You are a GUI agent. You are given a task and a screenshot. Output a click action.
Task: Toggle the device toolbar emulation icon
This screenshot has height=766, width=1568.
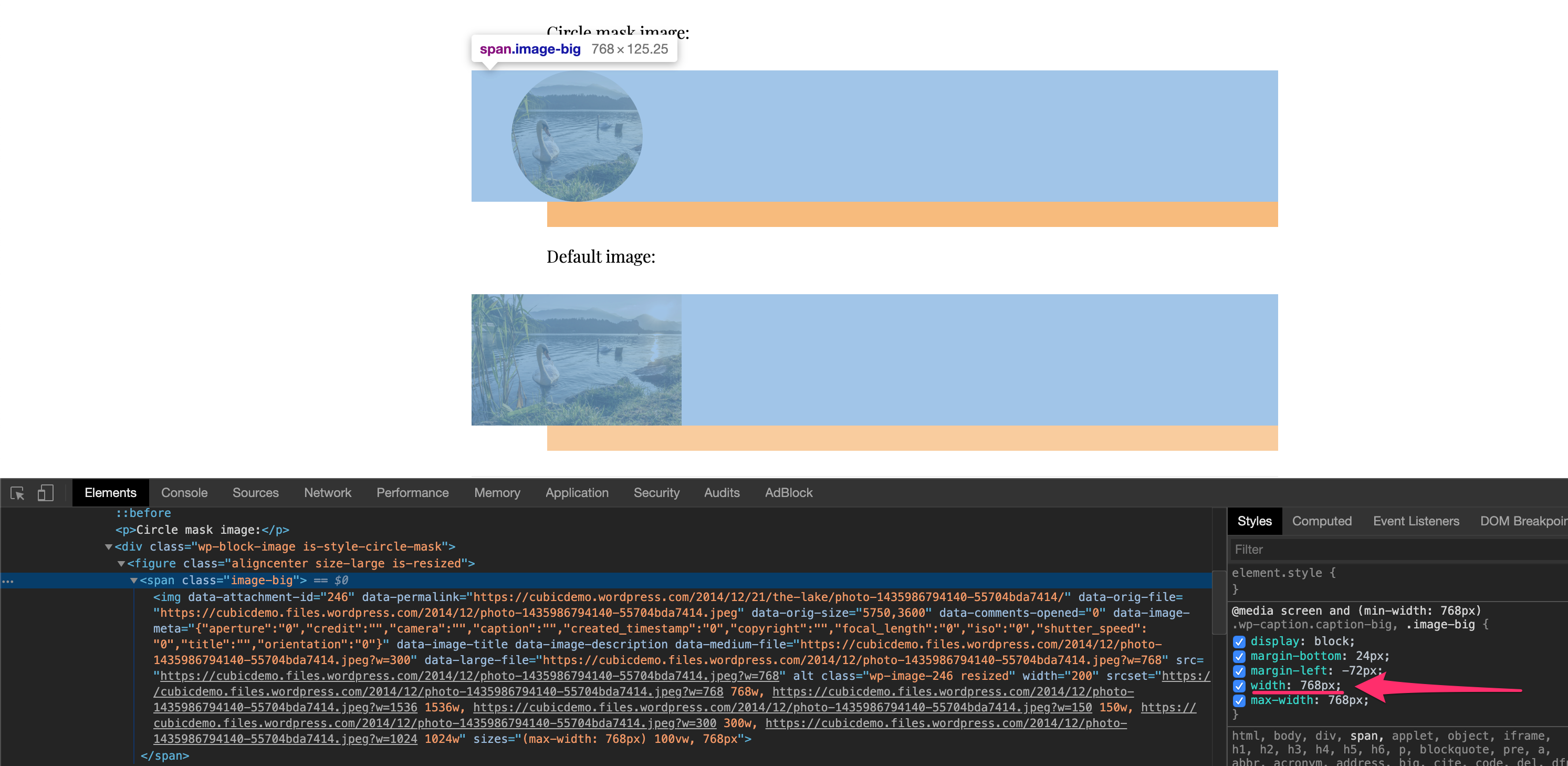click(x=45, y=493)
